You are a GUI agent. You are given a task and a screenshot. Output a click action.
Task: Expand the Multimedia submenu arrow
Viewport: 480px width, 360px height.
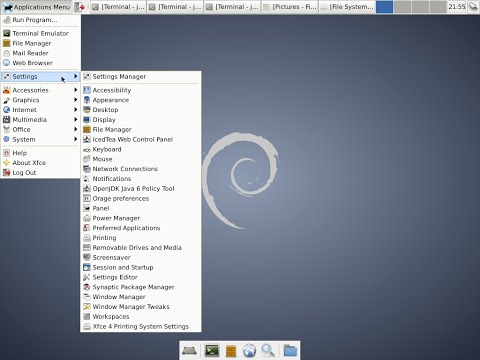76,119
